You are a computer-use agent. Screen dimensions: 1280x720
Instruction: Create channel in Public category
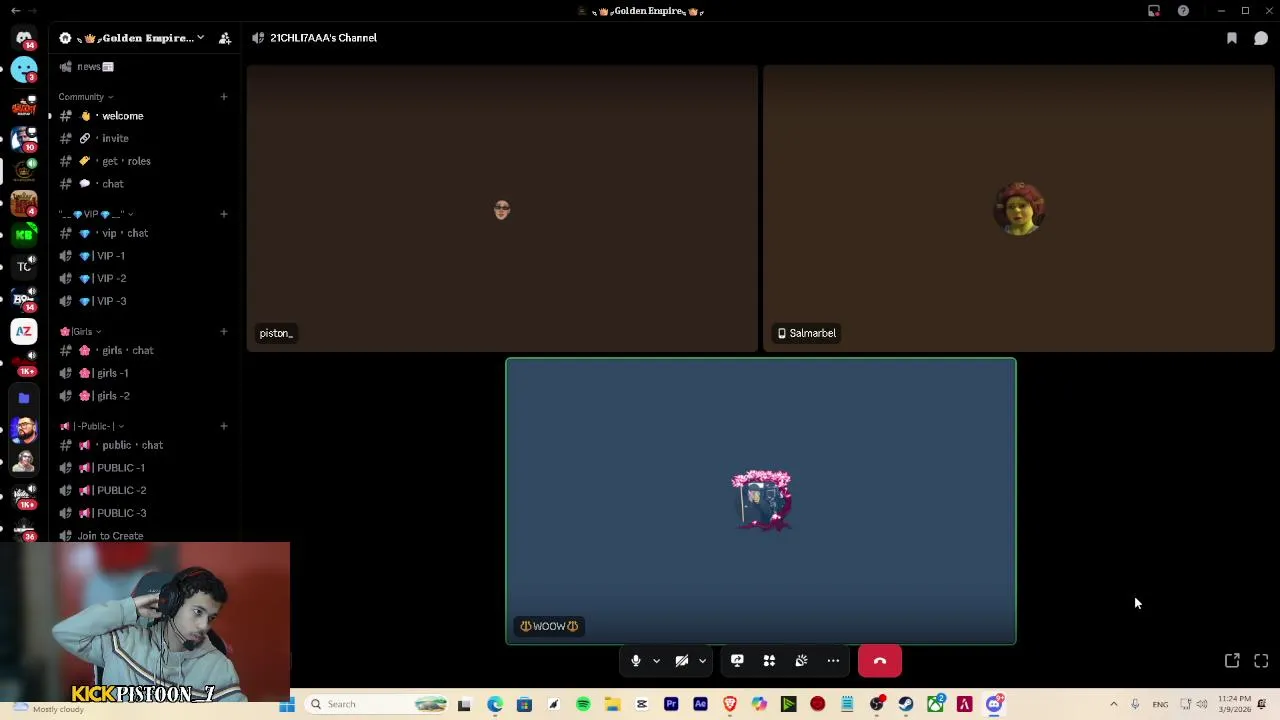tap(224, 426)
